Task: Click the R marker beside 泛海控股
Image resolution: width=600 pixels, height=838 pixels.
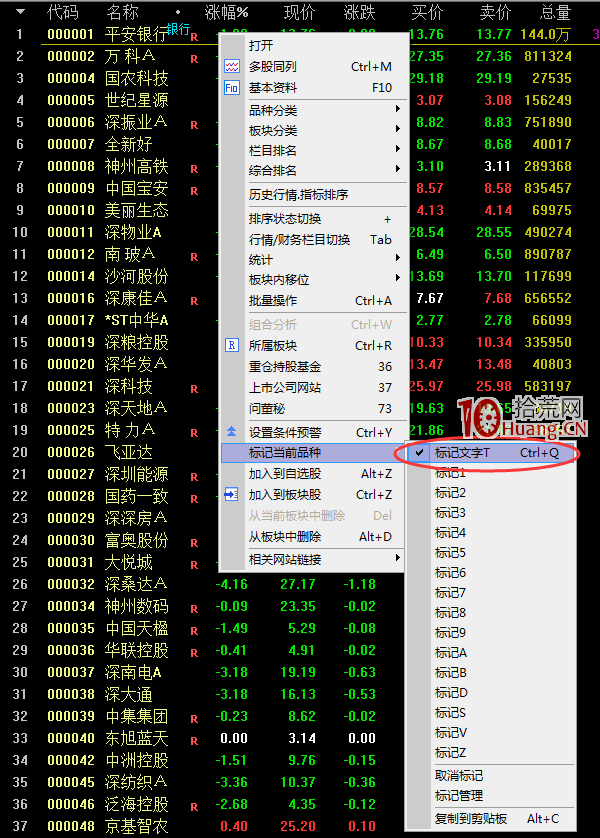Action: [x=194, y=807]
